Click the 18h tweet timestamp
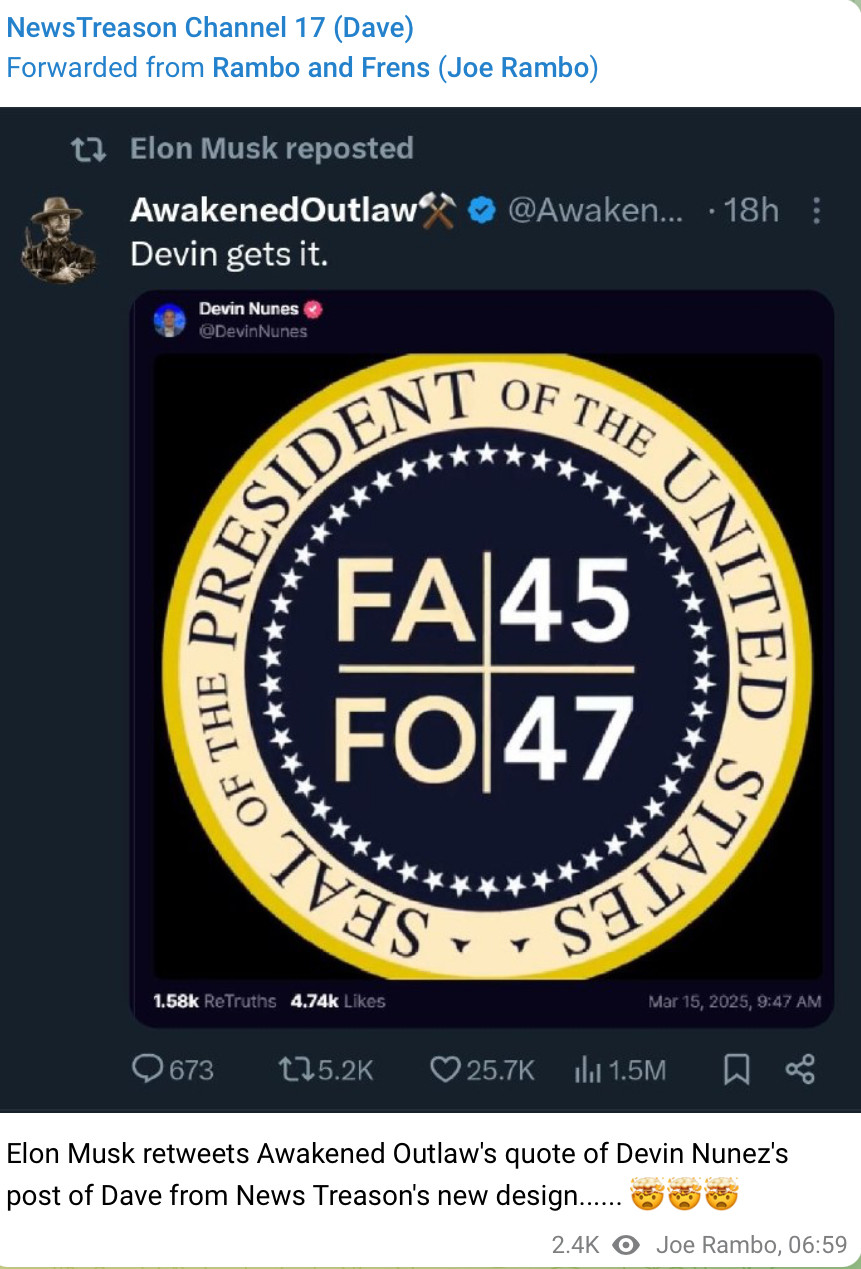Image resolution: width=861 pixels, height=1269 pixels. coord(750,210)
